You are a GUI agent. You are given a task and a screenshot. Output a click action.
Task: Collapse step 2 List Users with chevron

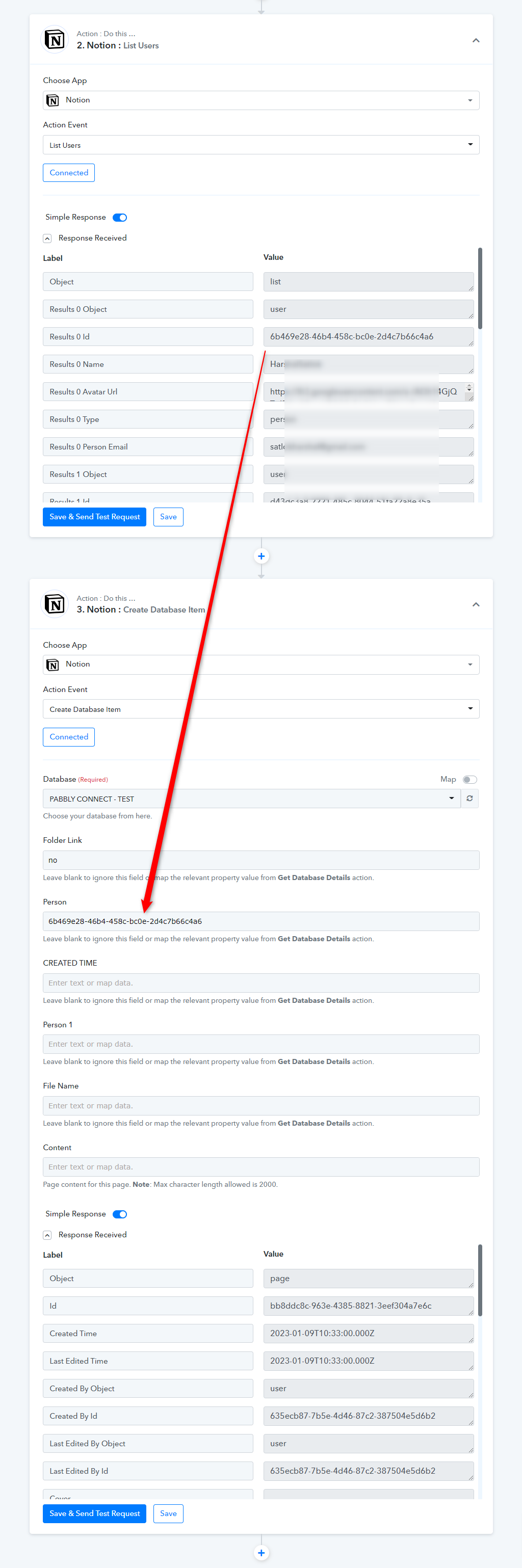point(476,40)
